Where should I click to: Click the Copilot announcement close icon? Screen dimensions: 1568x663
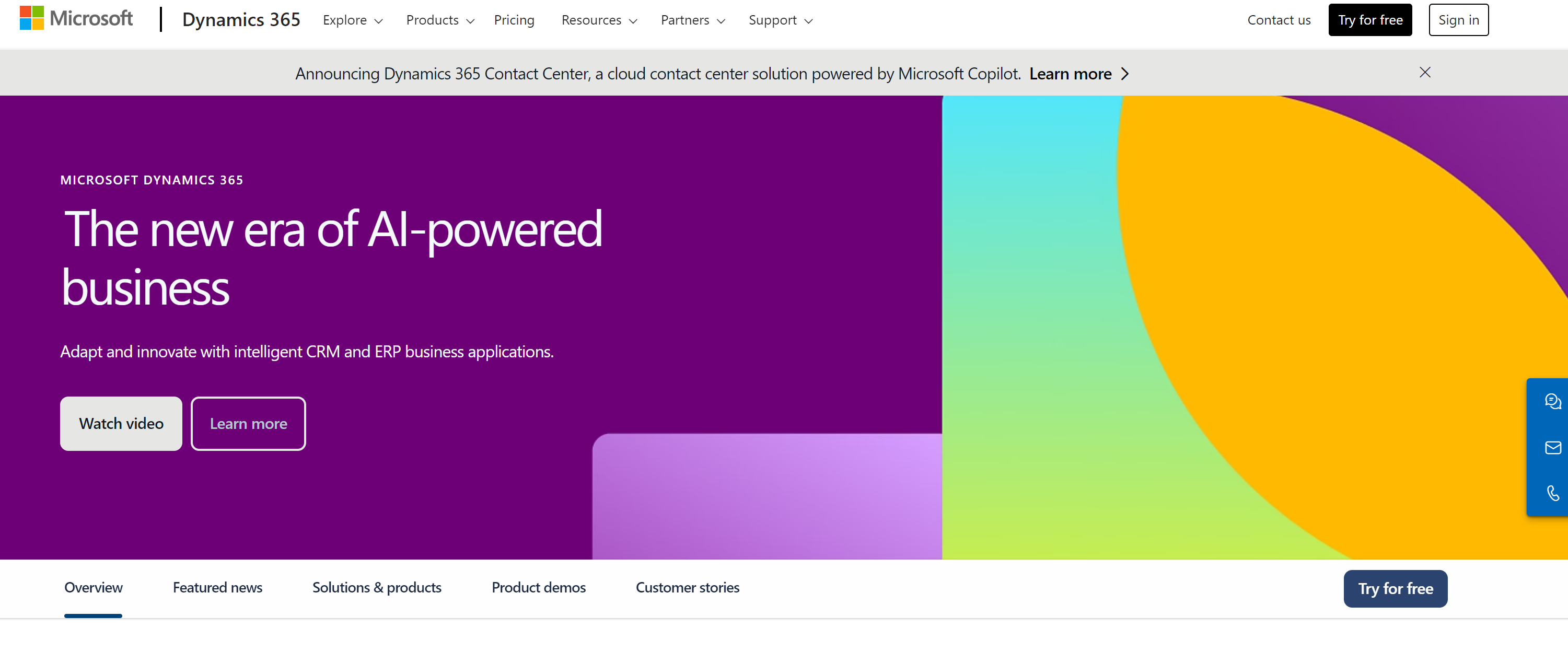coord(1424,72)
